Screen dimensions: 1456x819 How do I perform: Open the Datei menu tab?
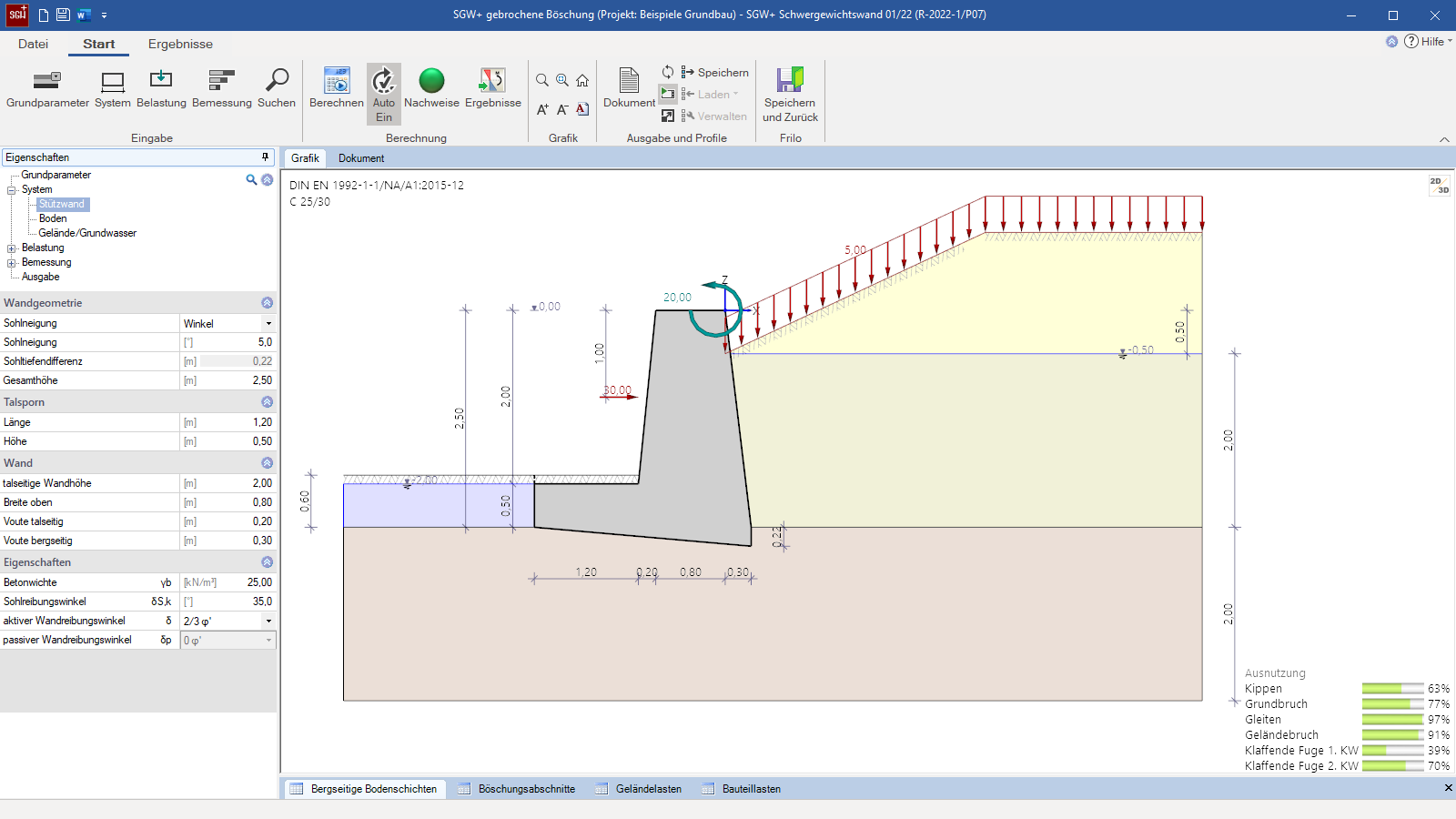pos(33,44)
